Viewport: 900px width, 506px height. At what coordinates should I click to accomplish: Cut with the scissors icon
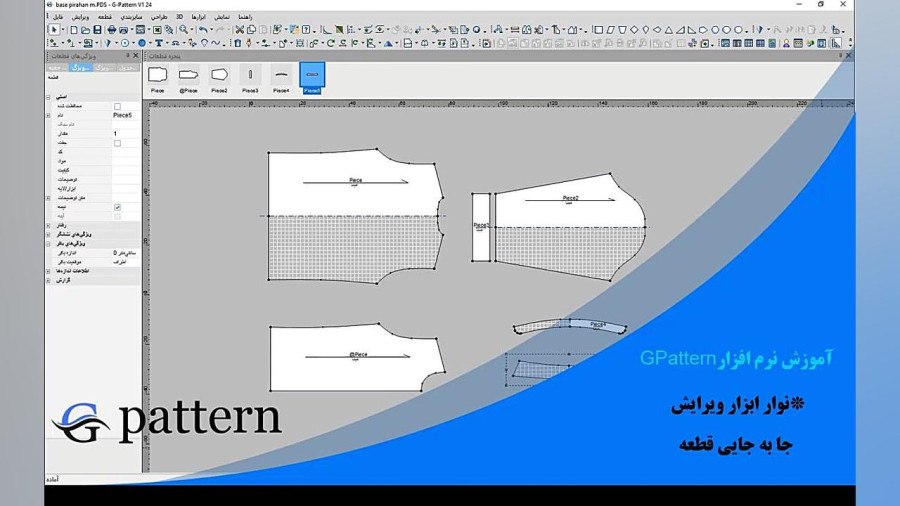(240, 30)
